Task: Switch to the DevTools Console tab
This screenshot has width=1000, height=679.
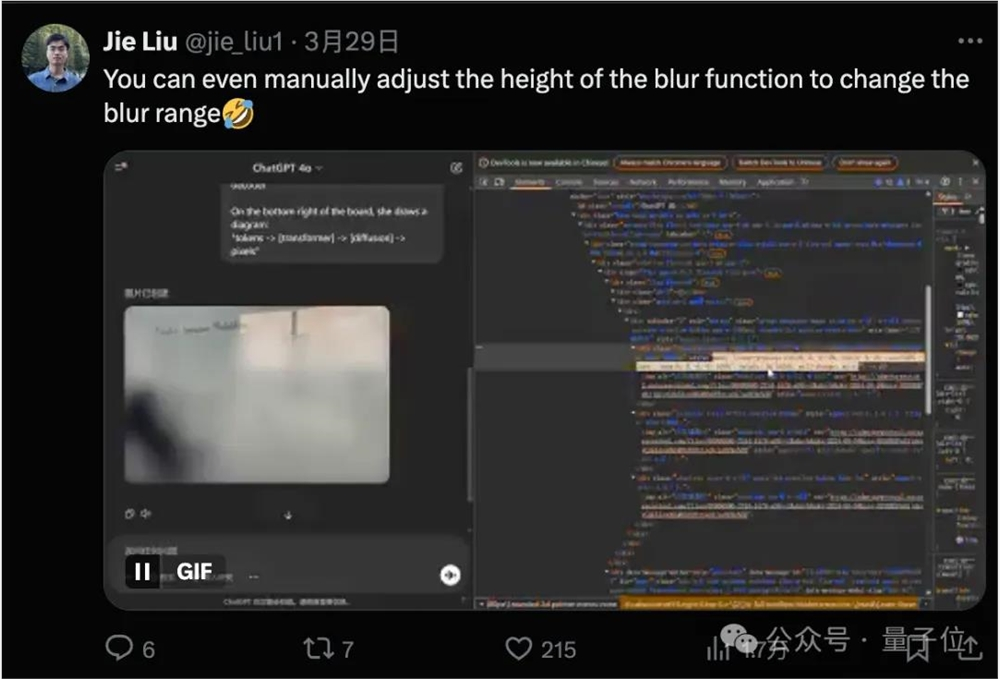Action: pos(569,182)
